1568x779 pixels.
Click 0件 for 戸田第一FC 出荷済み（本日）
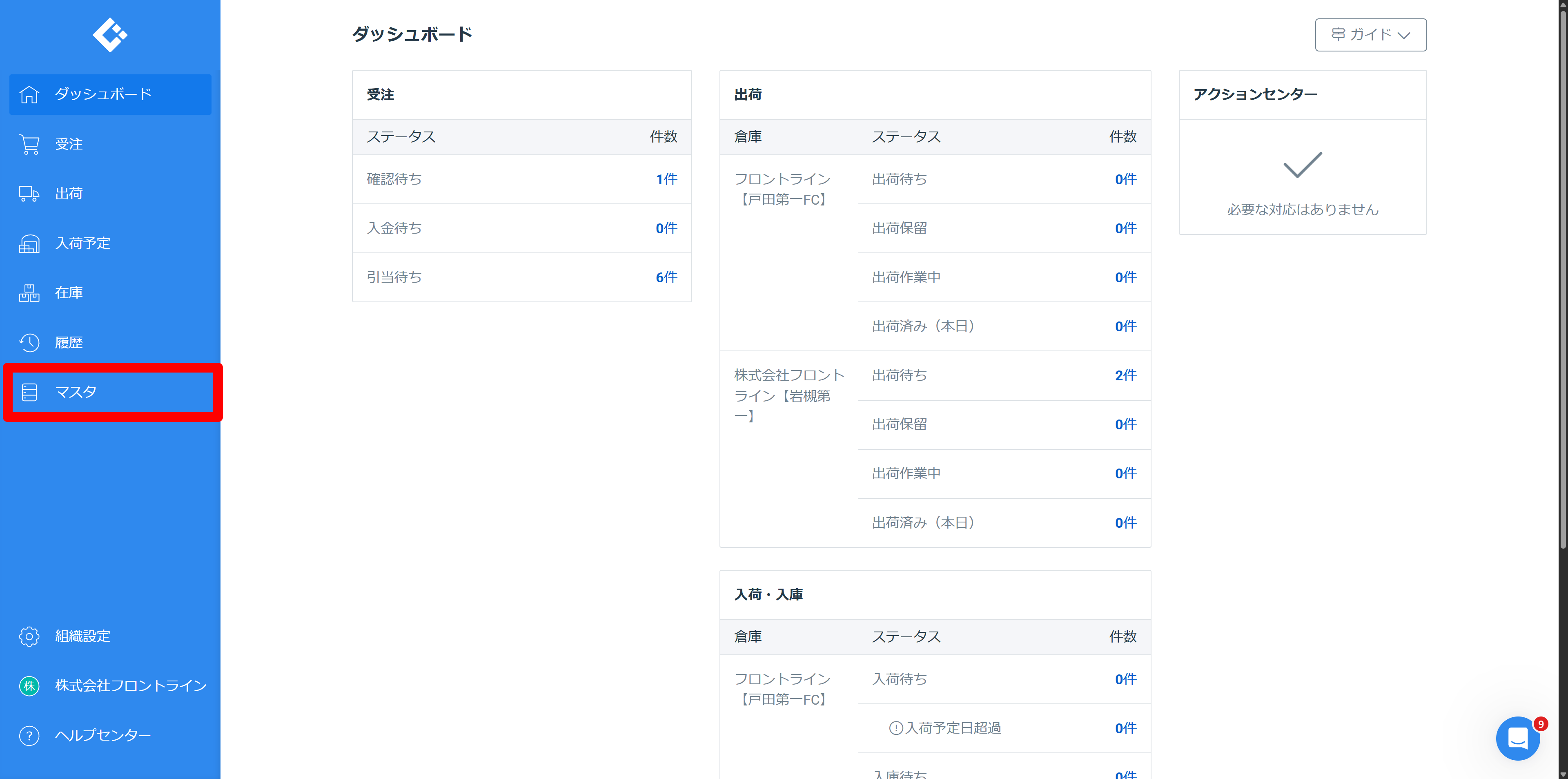point(1125,326)
